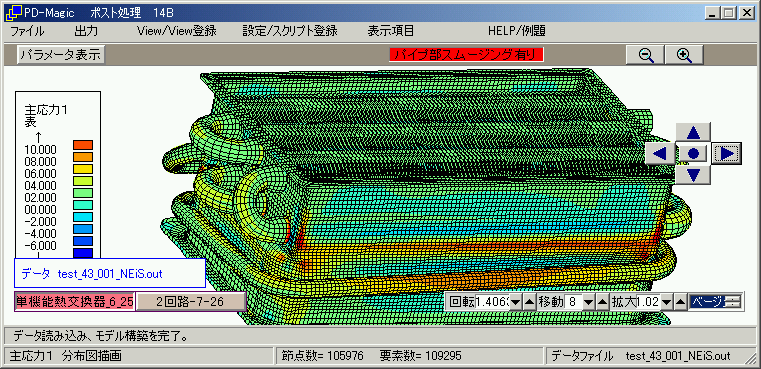Decrease 拡大 value with down arrow

click(667, 302)
